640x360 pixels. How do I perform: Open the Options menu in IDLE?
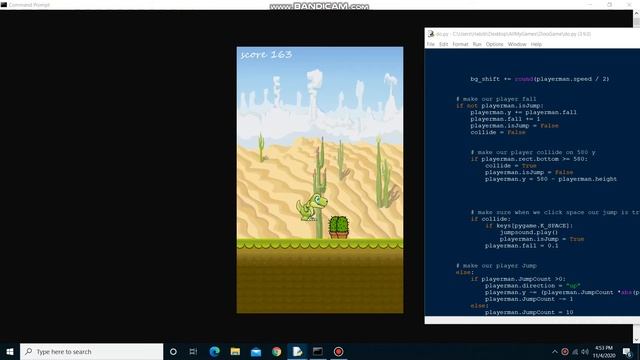click(494, 44)
